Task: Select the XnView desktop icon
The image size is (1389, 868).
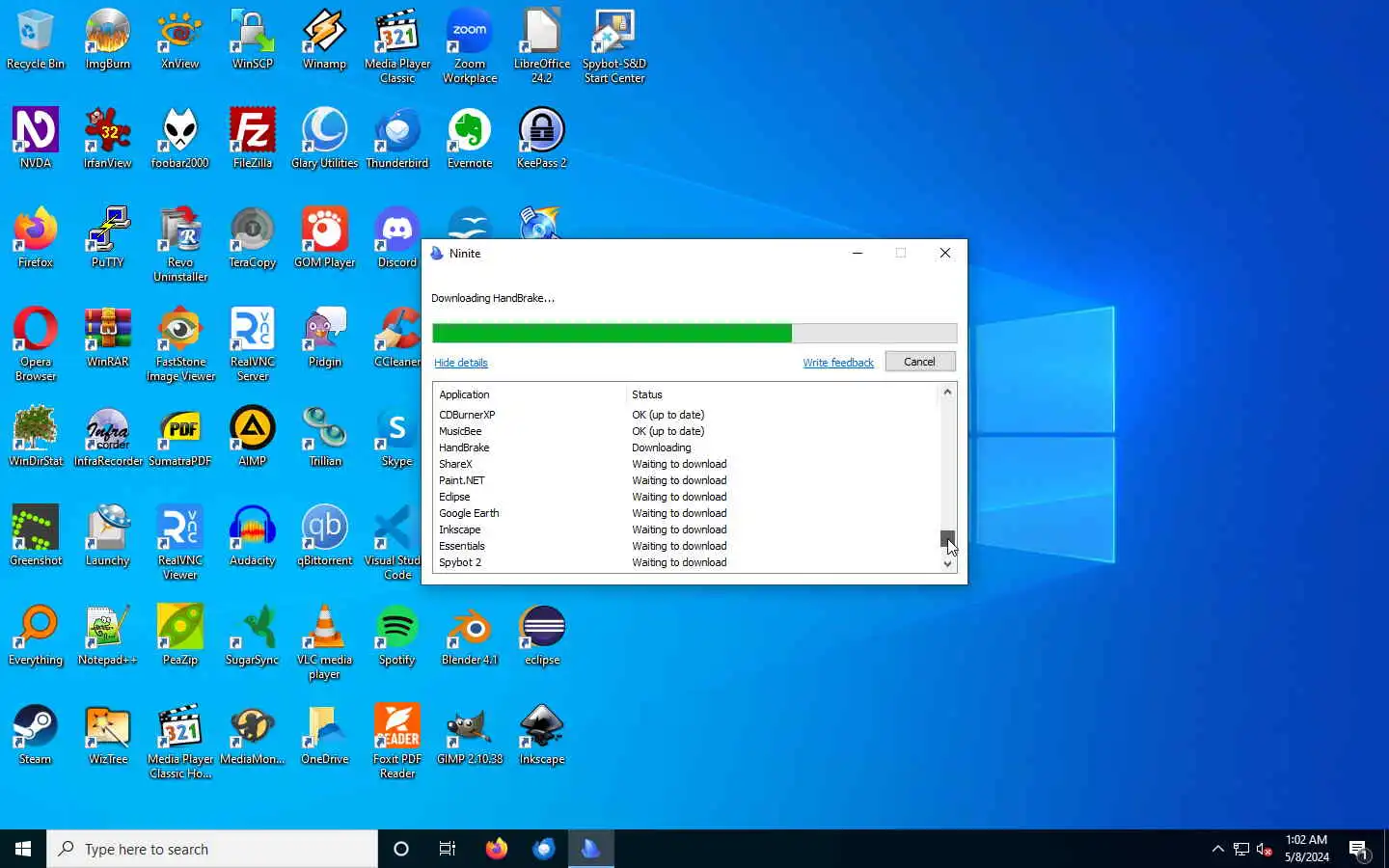Action: (x=180, y=40)
